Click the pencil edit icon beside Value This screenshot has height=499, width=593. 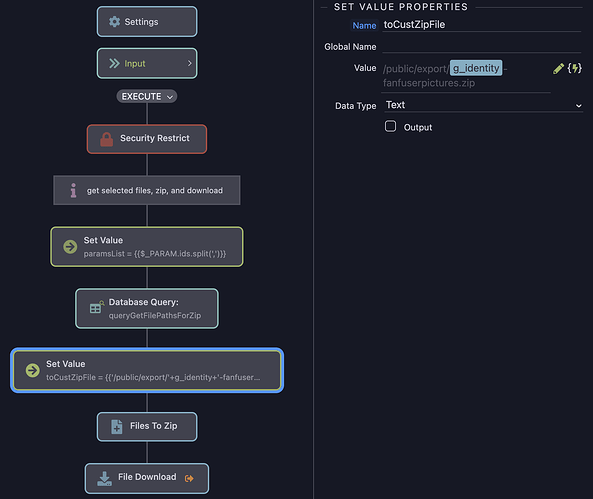pos(558,68)
